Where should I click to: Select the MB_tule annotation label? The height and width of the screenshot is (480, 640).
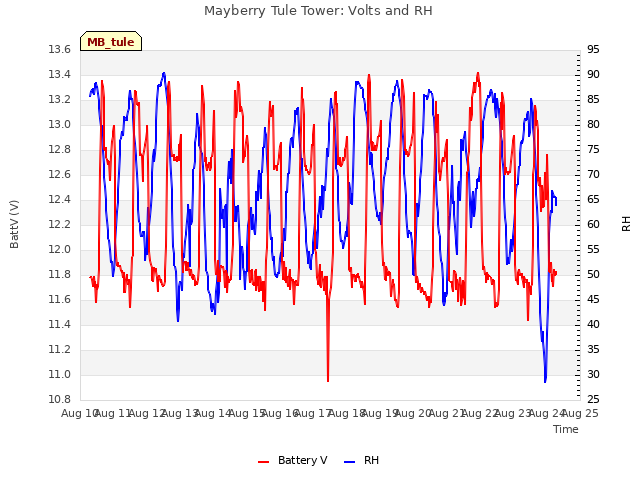[x=111, y=42]
